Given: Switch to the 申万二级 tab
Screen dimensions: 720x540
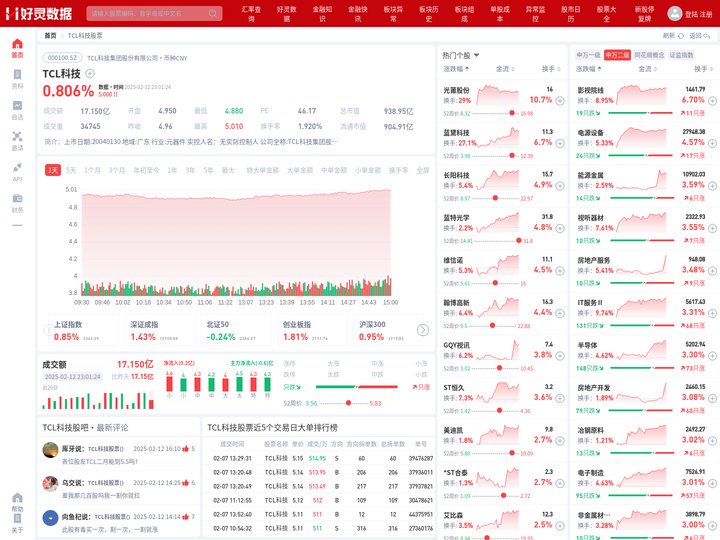Looking at the screenshot, I should coord(617,55).
